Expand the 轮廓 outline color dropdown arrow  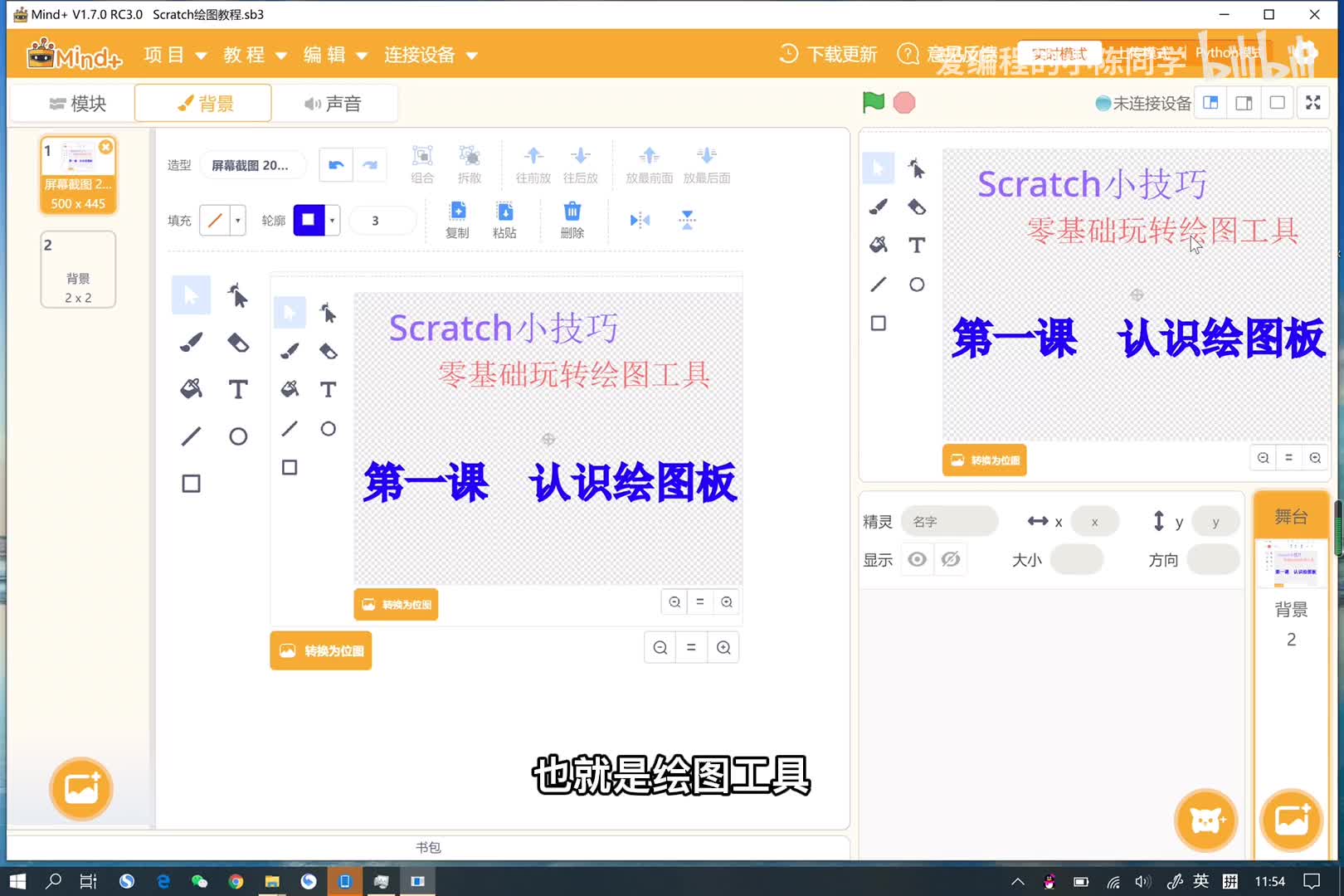tap(333, 221)
